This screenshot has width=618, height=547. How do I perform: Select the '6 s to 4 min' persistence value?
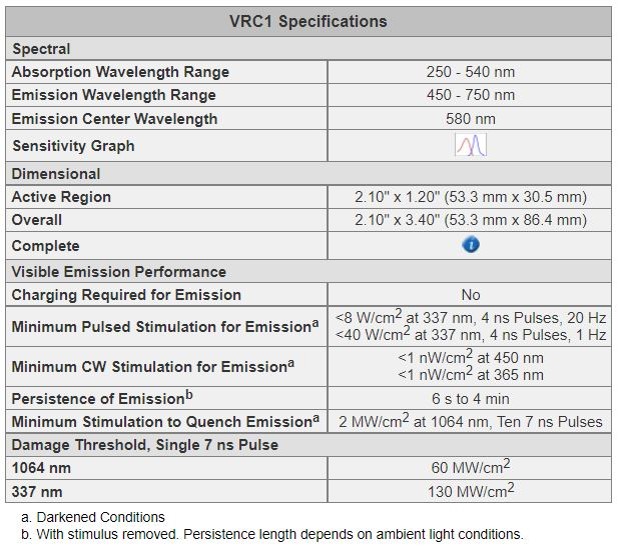470,399
